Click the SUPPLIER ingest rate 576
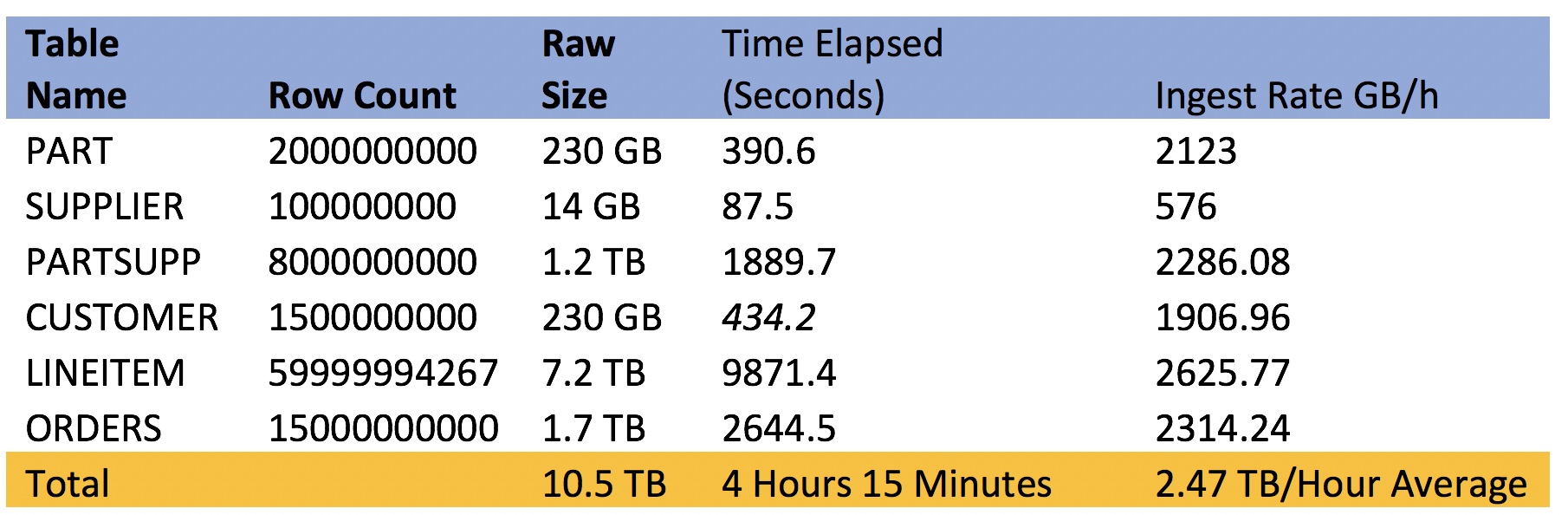Viewport: 1568px width, 515px height. [x=1186, y=207]
